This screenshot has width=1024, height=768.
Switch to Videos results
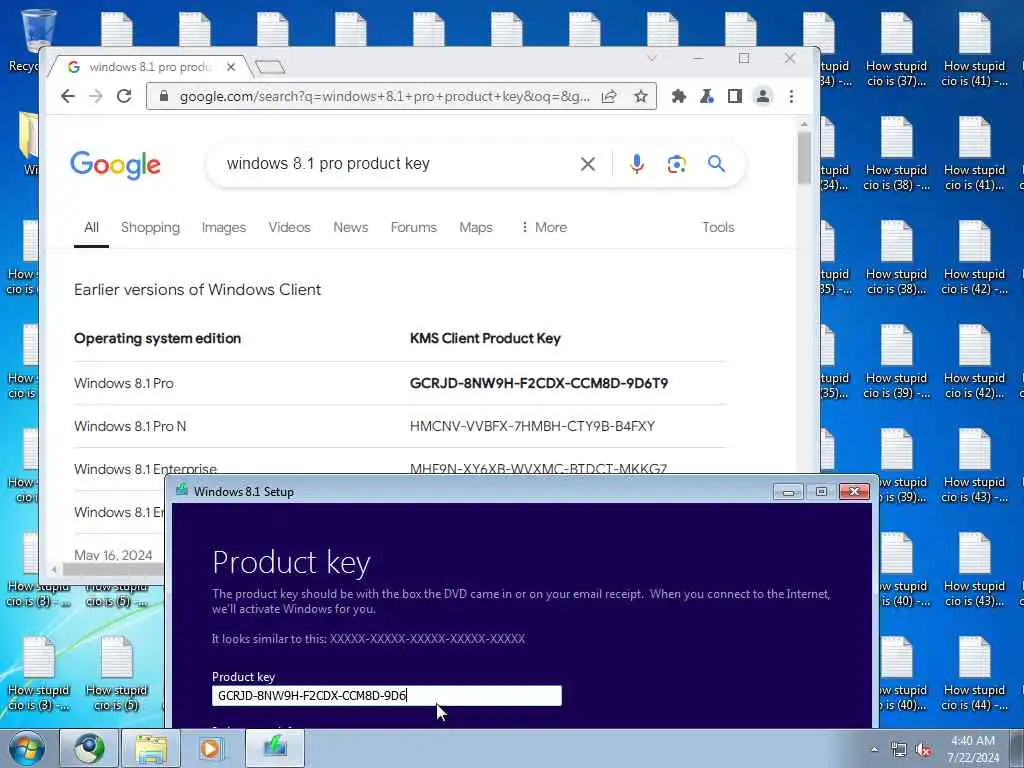tap(289, 227)
